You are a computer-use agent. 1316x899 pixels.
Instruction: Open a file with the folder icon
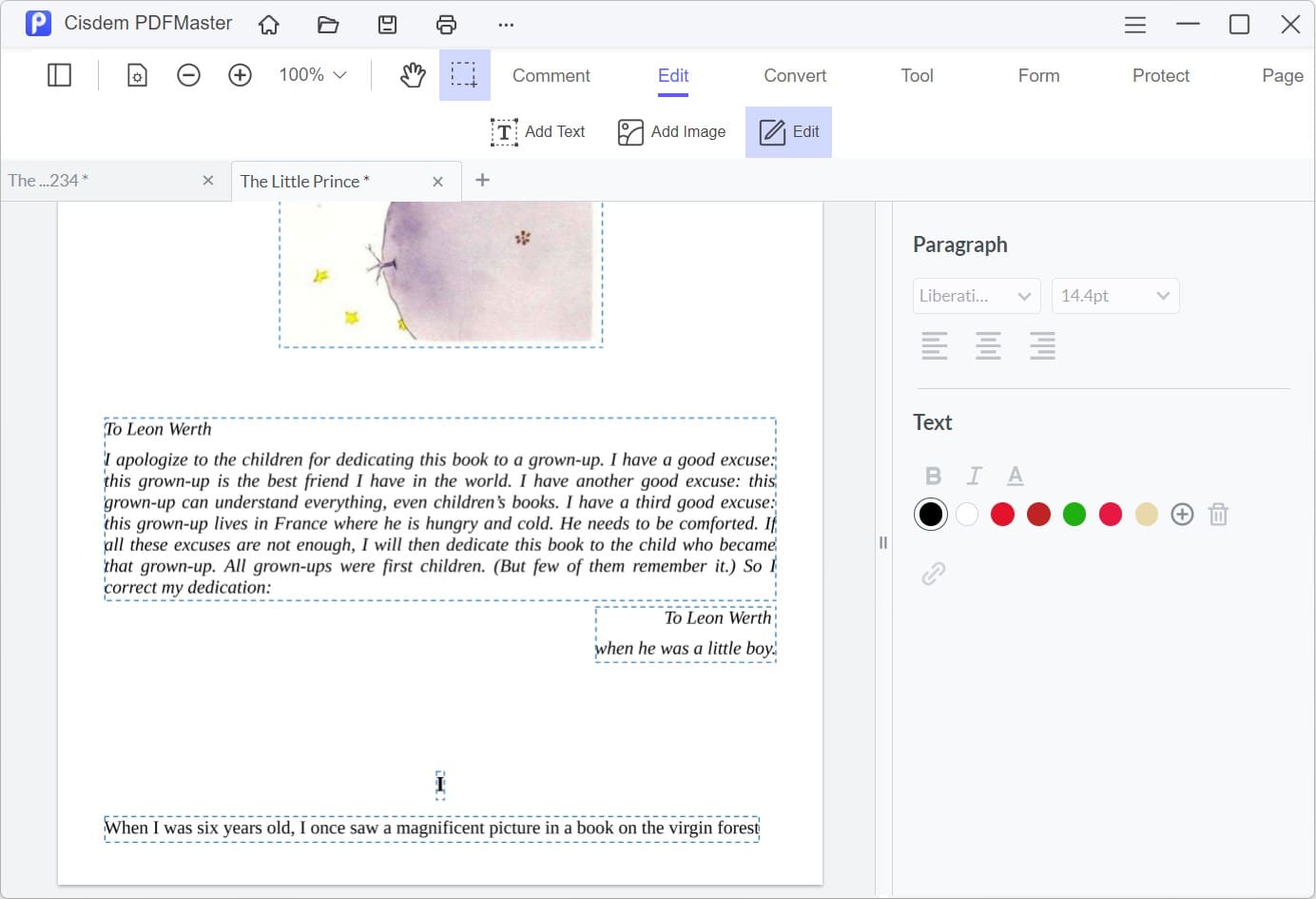(328, 25)
